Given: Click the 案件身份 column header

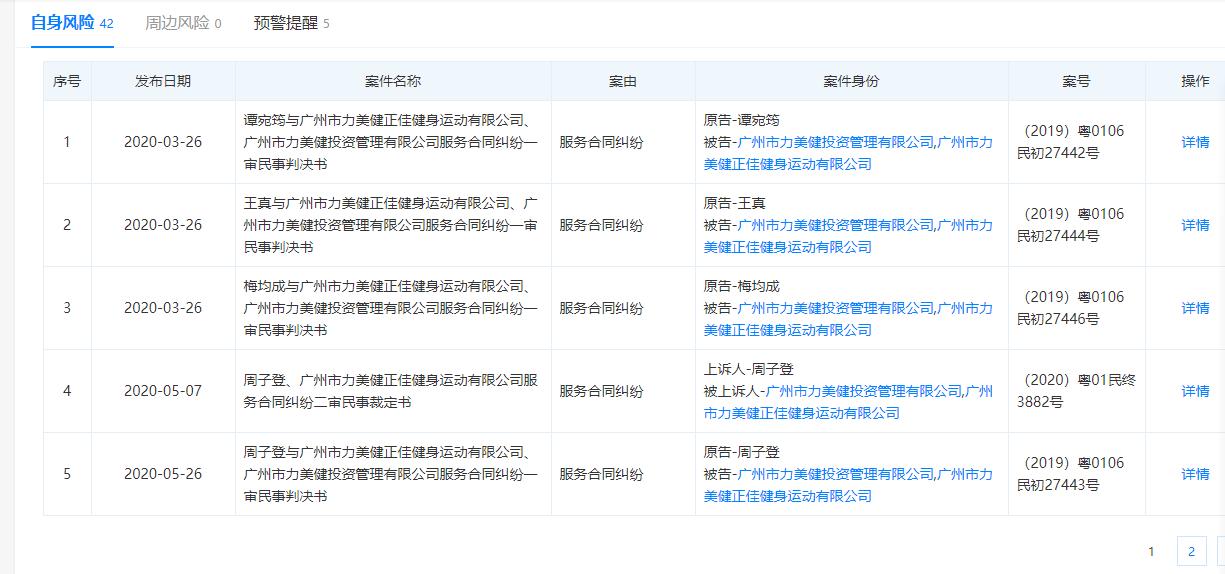Looking at the screenshot, I should [851, 81].
